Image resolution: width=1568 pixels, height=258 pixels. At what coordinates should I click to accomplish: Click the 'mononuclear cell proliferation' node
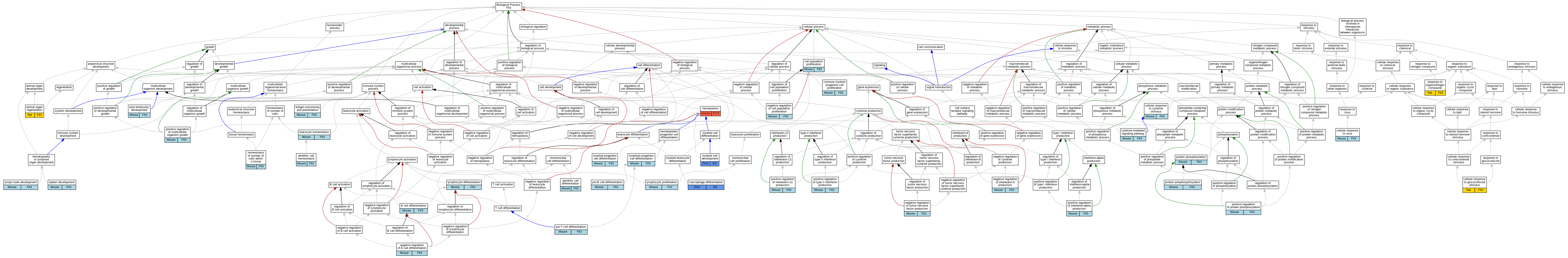click(x=740, y=159)
